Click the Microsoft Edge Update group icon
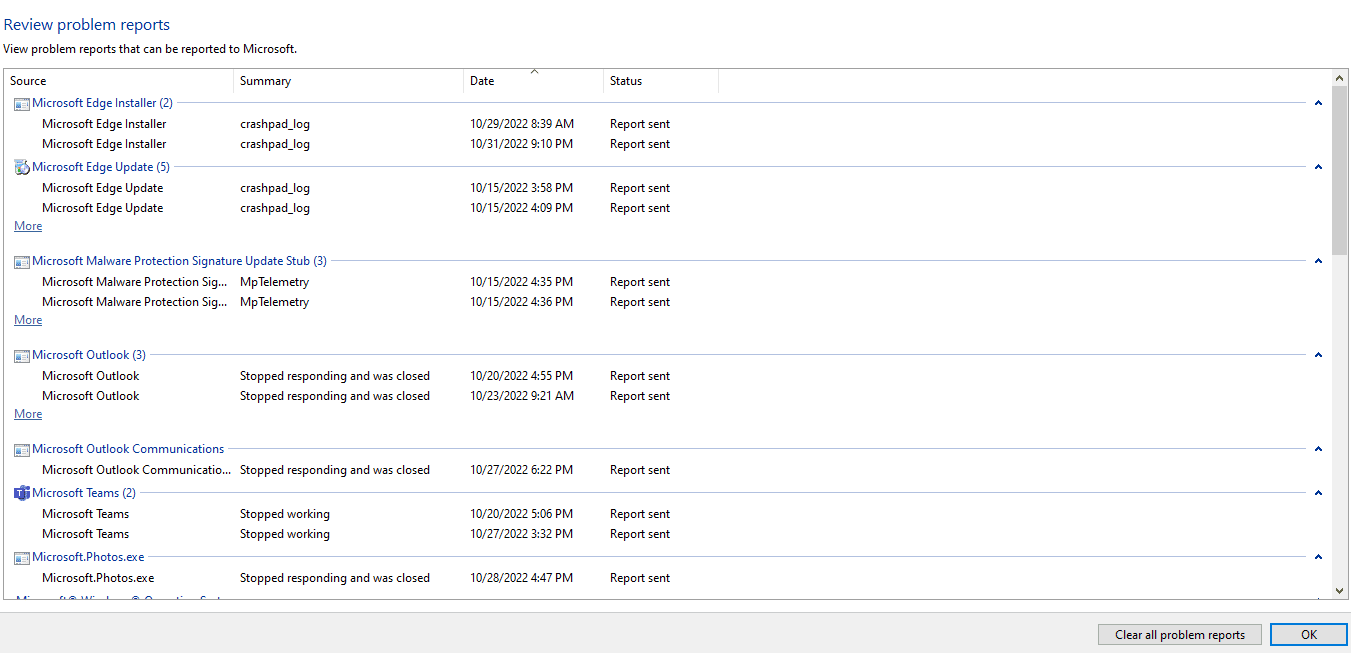Image resolution: width=1351 pixels, height=653 pixels. click(22, 167)
